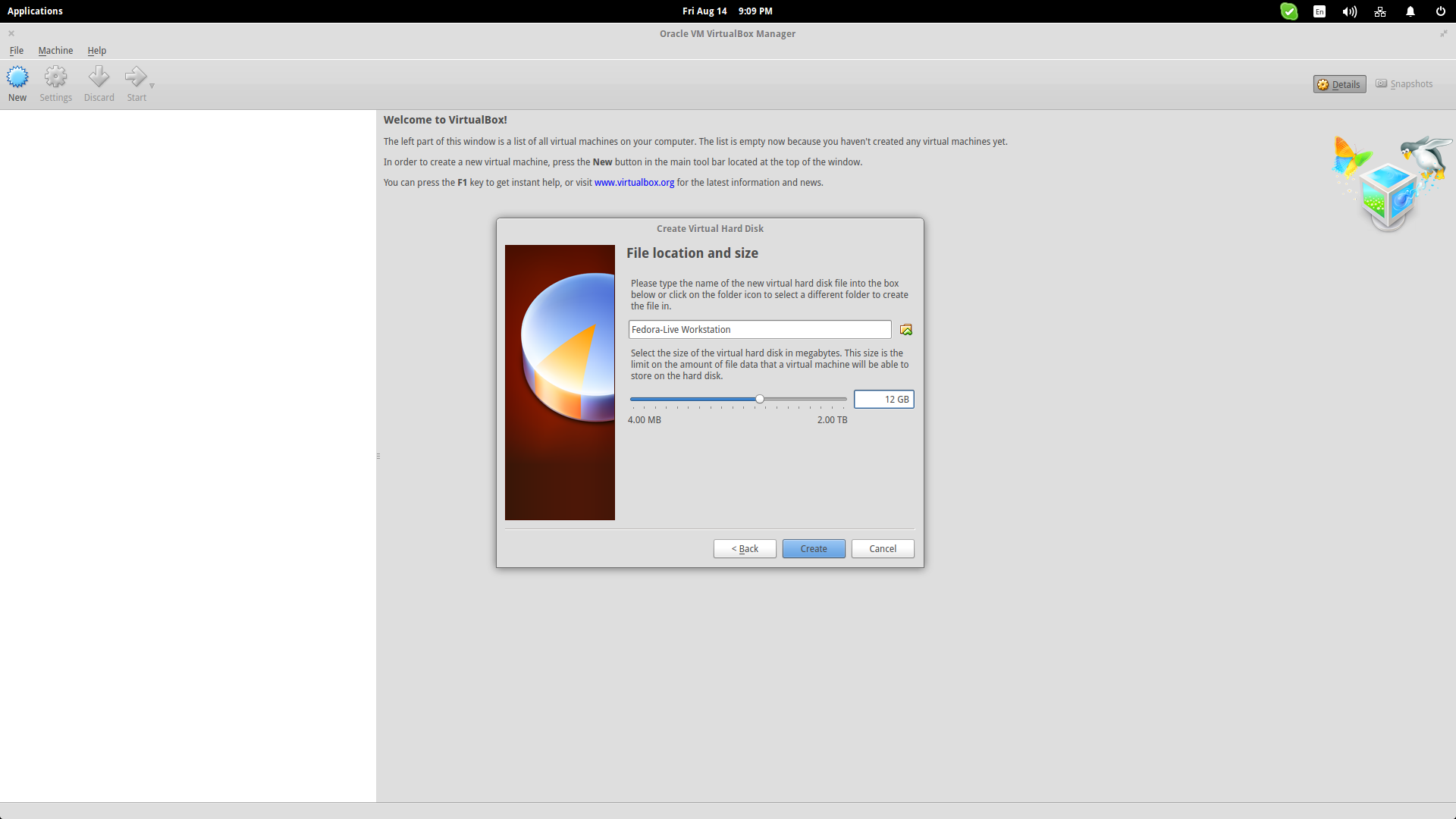Screen dimensions: 1456x819
Task: Open the network indicator icon
Action: tap(1380, 11)
